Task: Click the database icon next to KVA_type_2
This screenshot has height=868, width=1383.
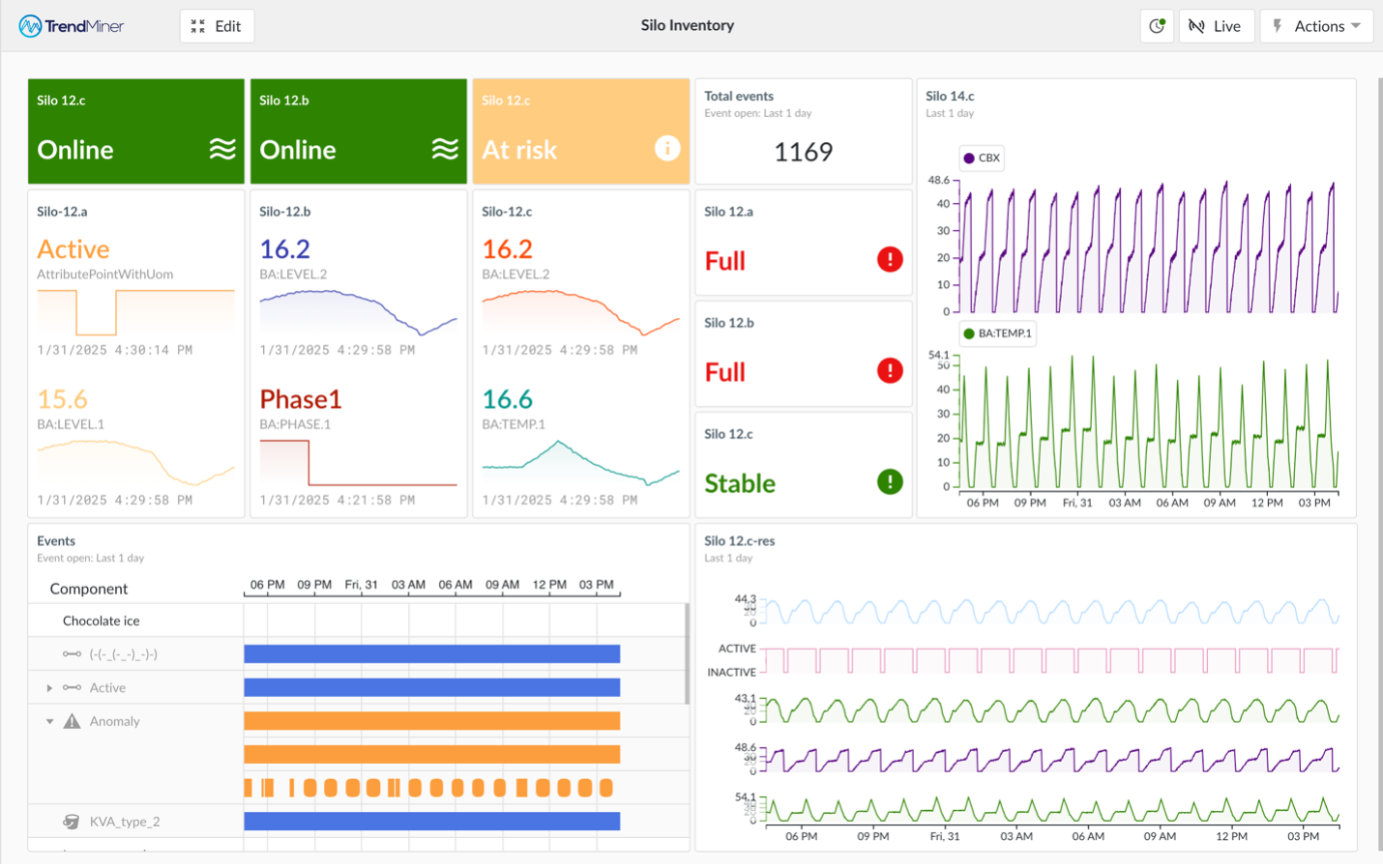Action: coord(72,822)
